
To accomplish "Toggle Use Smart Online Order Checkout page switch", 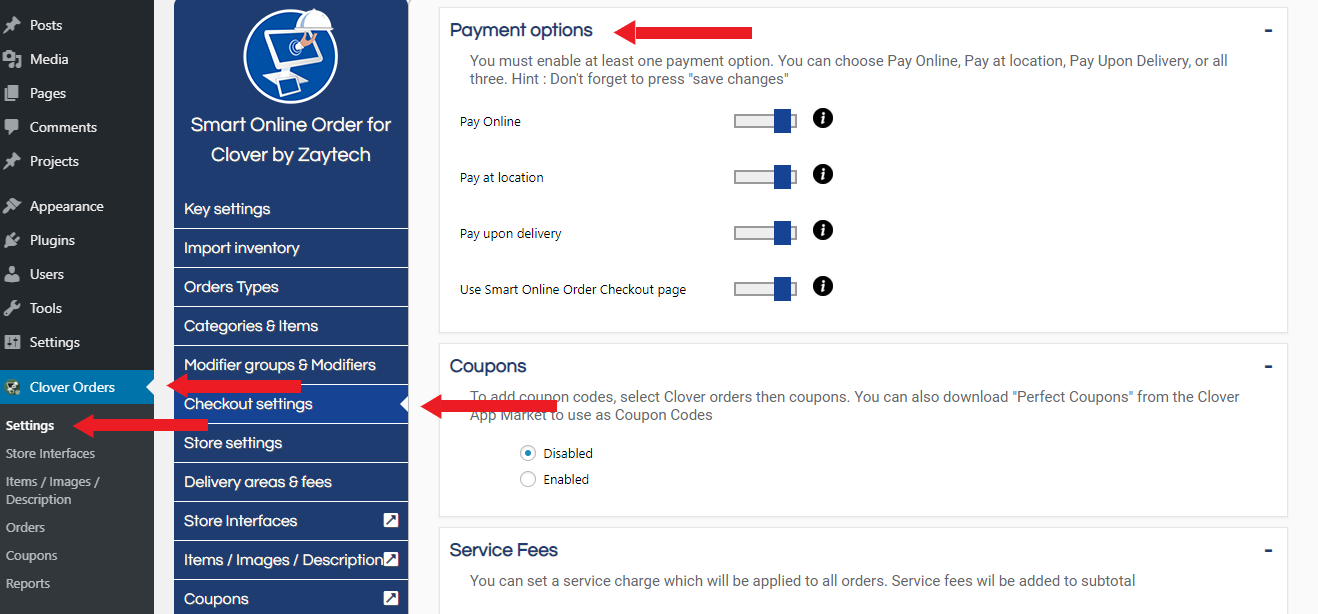I will [765, 289].
